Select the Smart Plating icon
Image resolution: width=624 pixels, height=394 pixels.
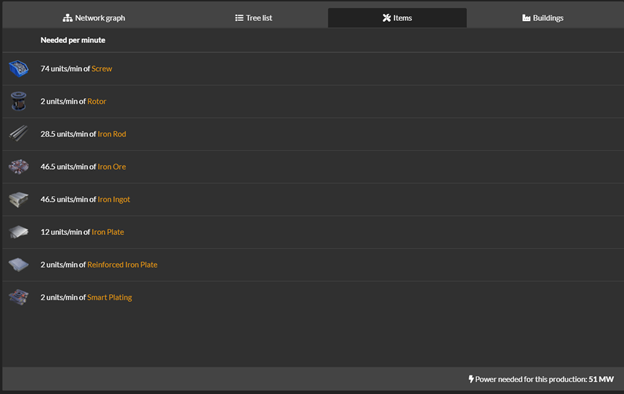(x=19, y=297)
